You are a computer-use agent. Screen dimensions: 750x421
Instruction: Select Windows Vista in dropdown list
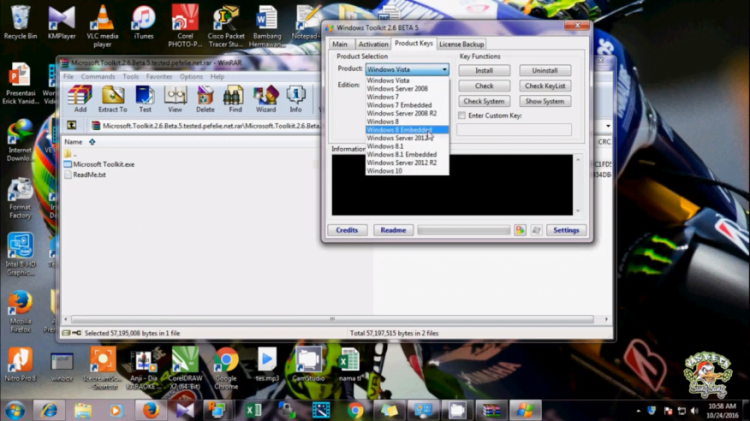(x=407, y=80)
